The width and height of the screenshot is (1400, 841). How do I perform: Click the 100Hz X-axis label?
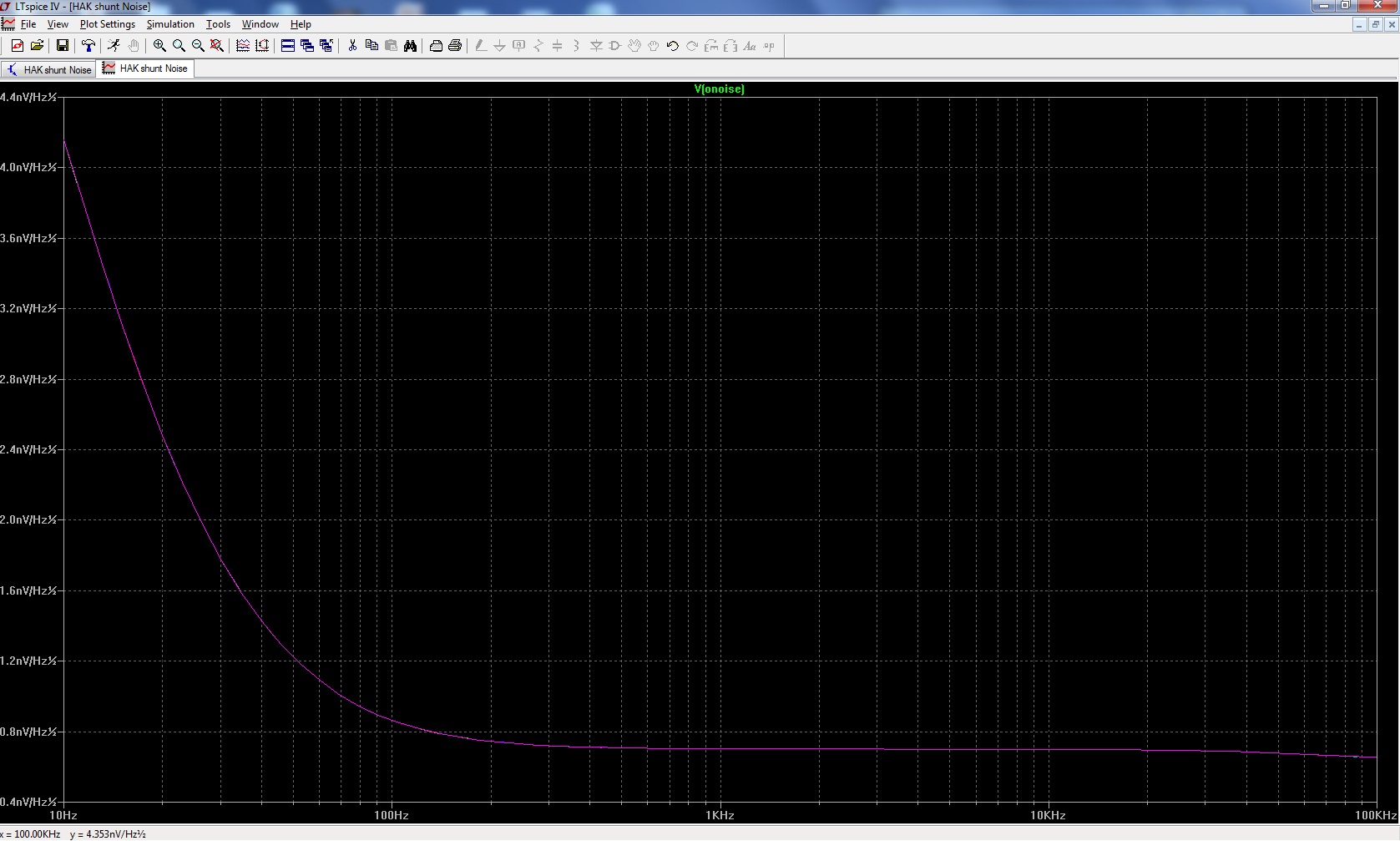tap(391, 815)
